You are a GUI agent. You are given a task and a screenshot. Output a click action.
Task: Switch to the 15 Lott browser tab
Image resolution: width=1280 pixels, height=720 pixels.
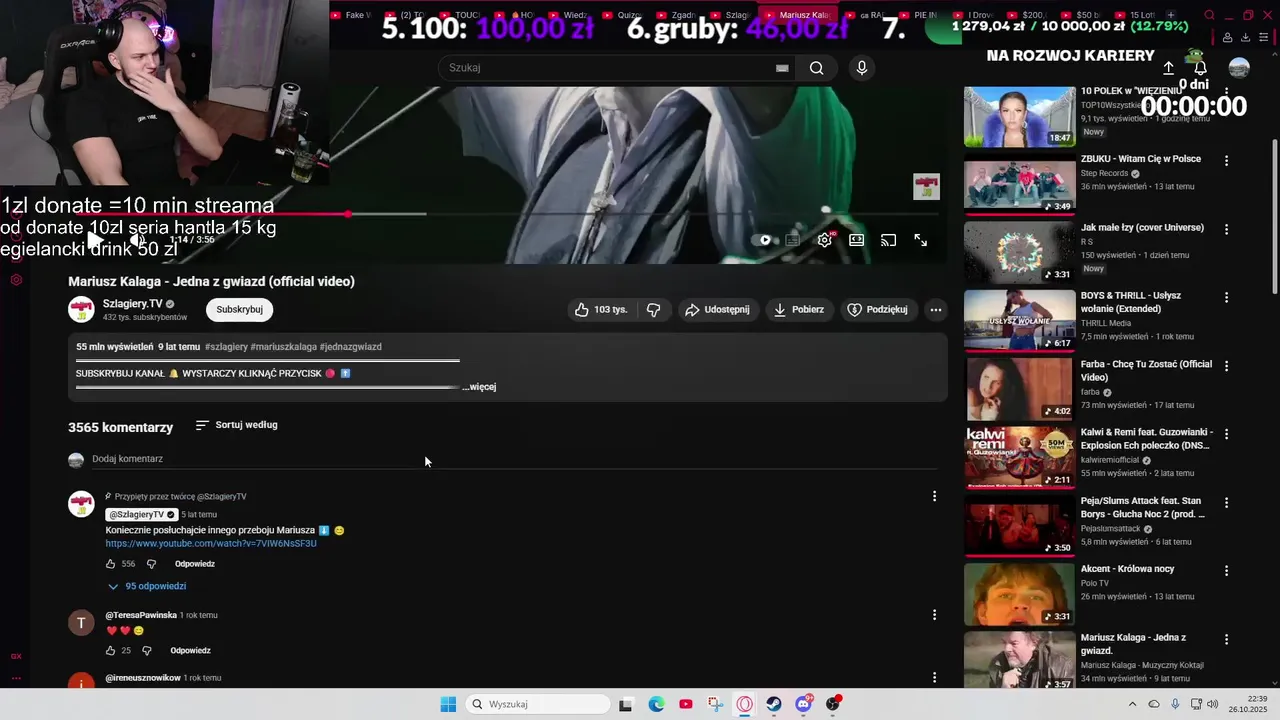coord(1135,15)
